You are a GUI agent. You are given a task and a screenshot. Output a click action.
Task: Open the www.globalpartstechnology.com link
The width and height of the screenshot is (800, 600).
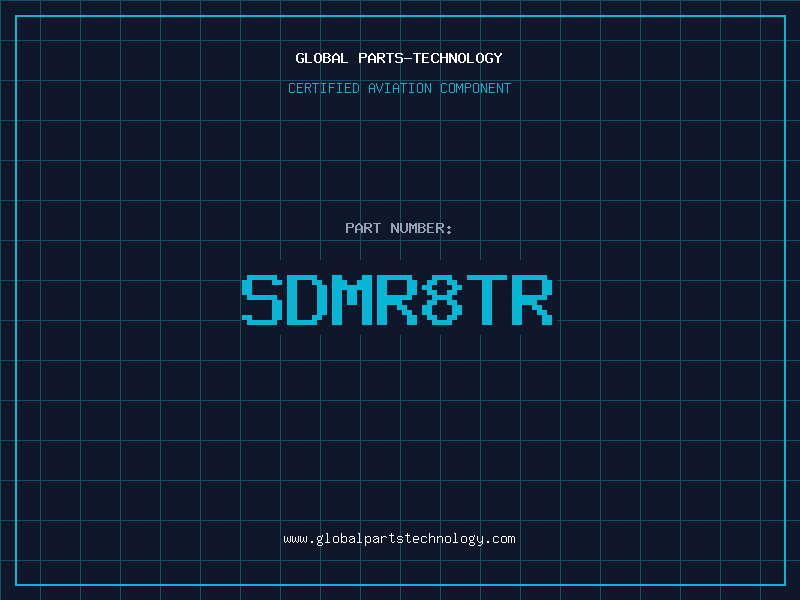399,539
